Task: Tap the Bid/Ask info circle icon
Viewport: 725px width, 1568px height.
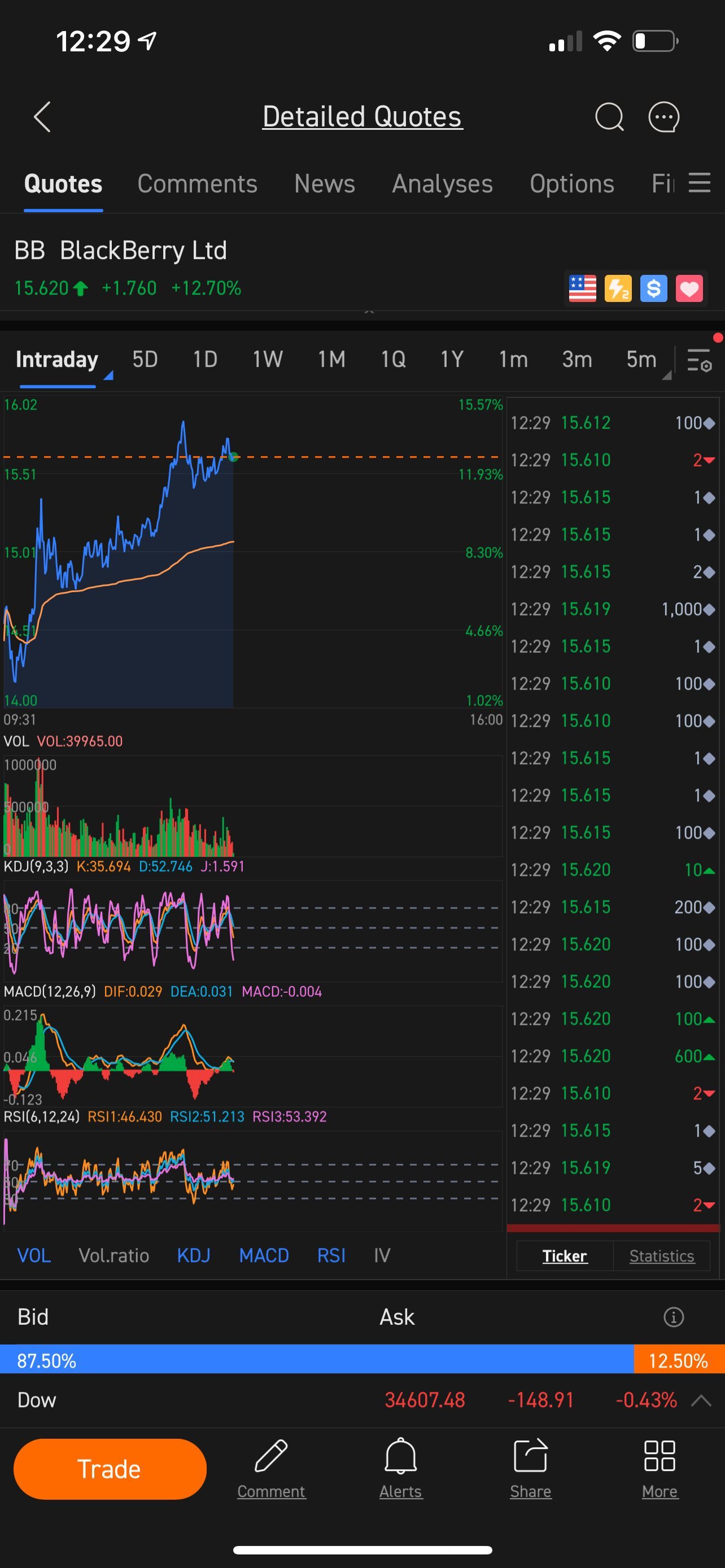Action: (673, 1317)
